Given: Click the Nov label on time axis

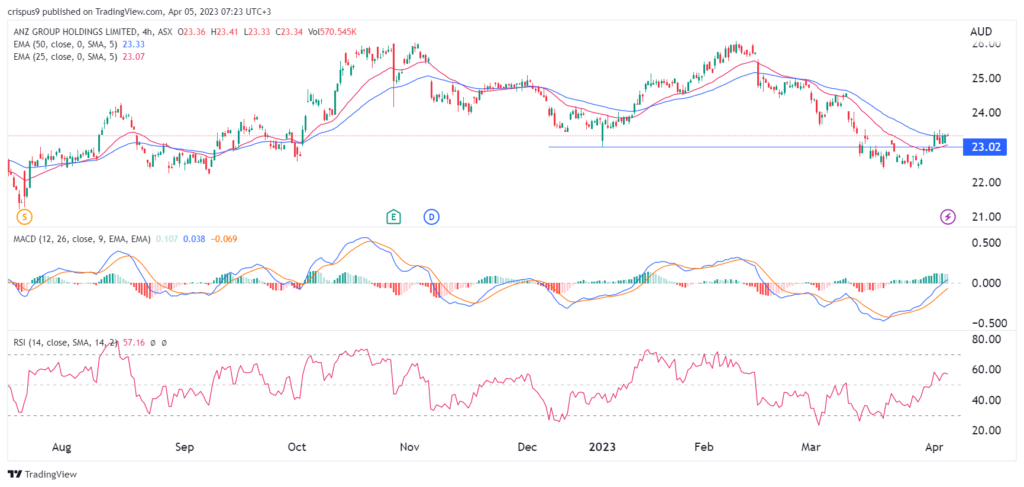Looking at the screenshot, I should [409, 448].
